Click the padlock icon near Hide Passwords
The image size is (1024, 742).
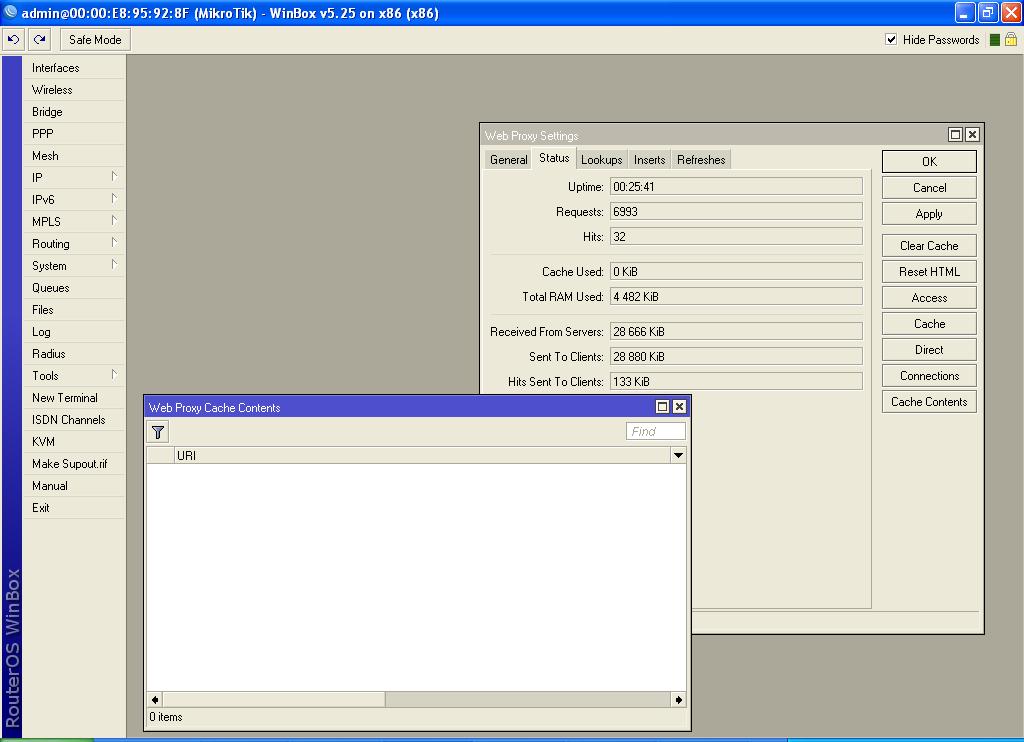click(x=1010, y=40)
